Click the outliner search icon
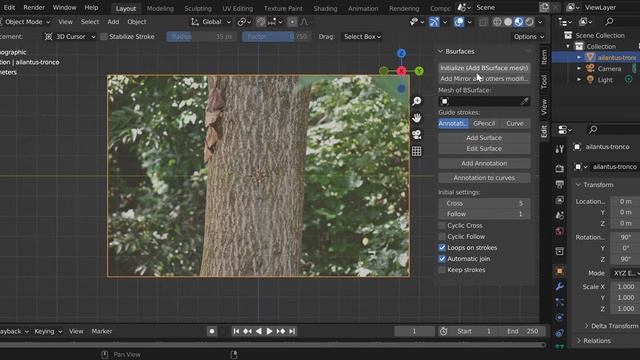 (609, 22)
